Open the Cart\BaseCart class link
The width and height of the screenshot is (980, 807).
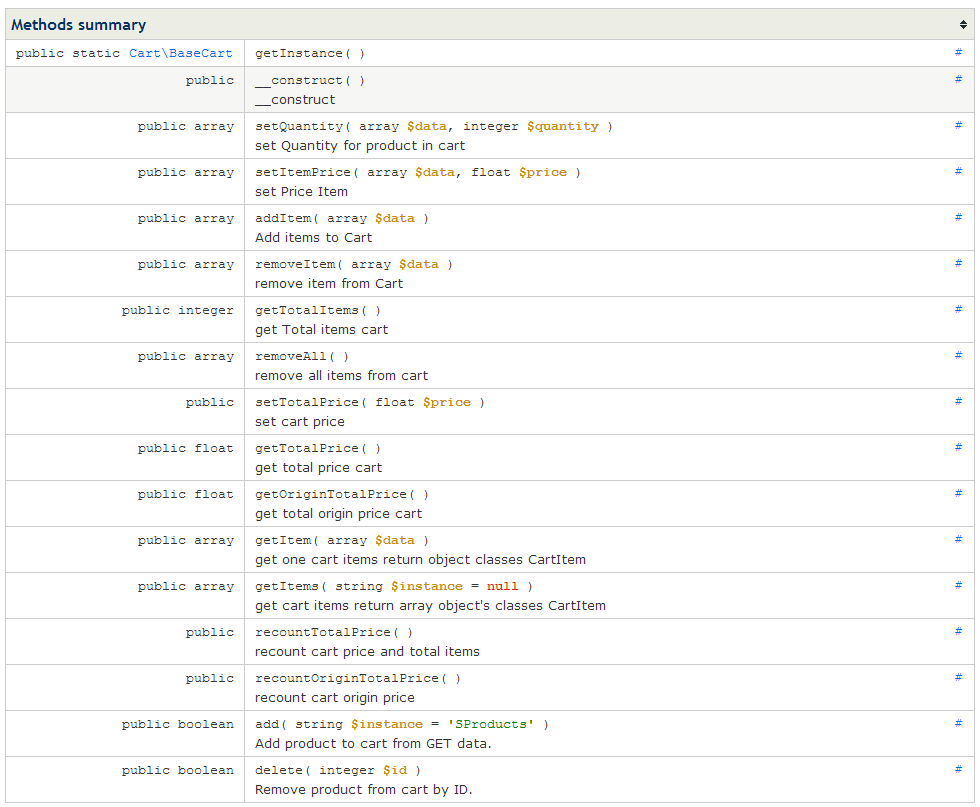[181, 53]
